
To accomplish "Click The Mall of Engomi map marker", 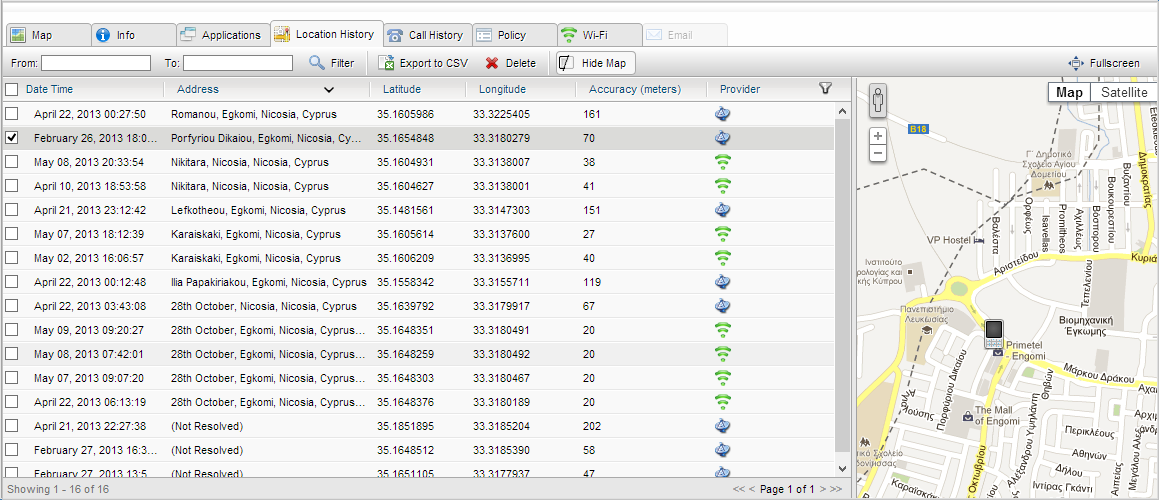I will click(968, 416).
